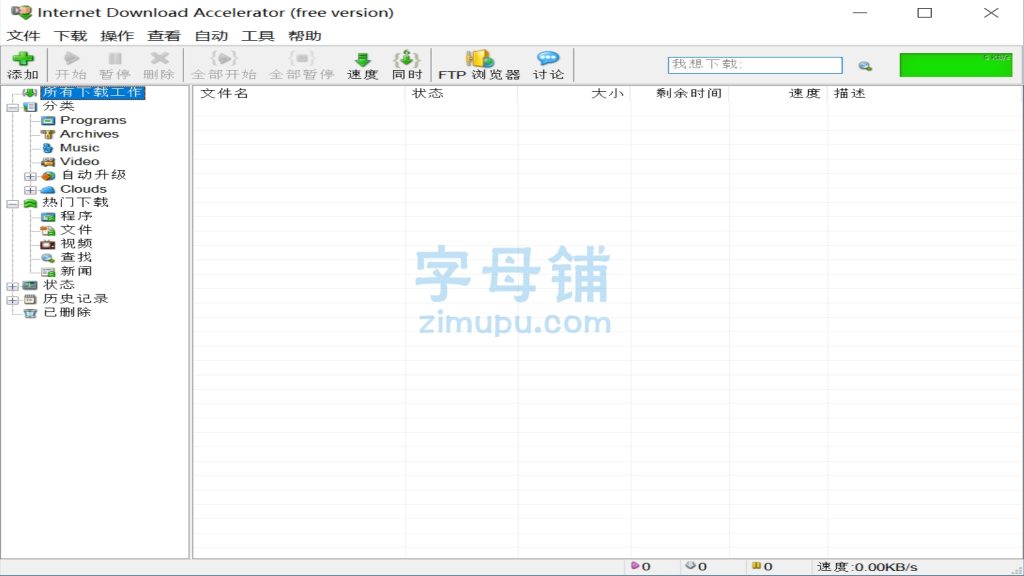The height and width of the screenshot is (576, 1024).
Task: Select the 历史记录 tree label
Action: (x=76, y=298)
